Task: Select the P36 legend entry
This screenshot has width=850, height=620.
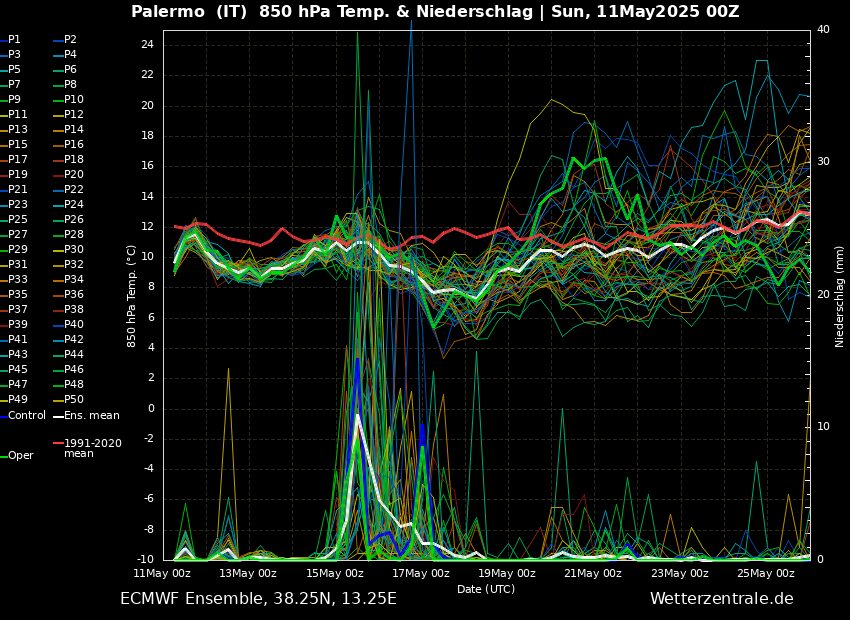Action: coord(74,294)
